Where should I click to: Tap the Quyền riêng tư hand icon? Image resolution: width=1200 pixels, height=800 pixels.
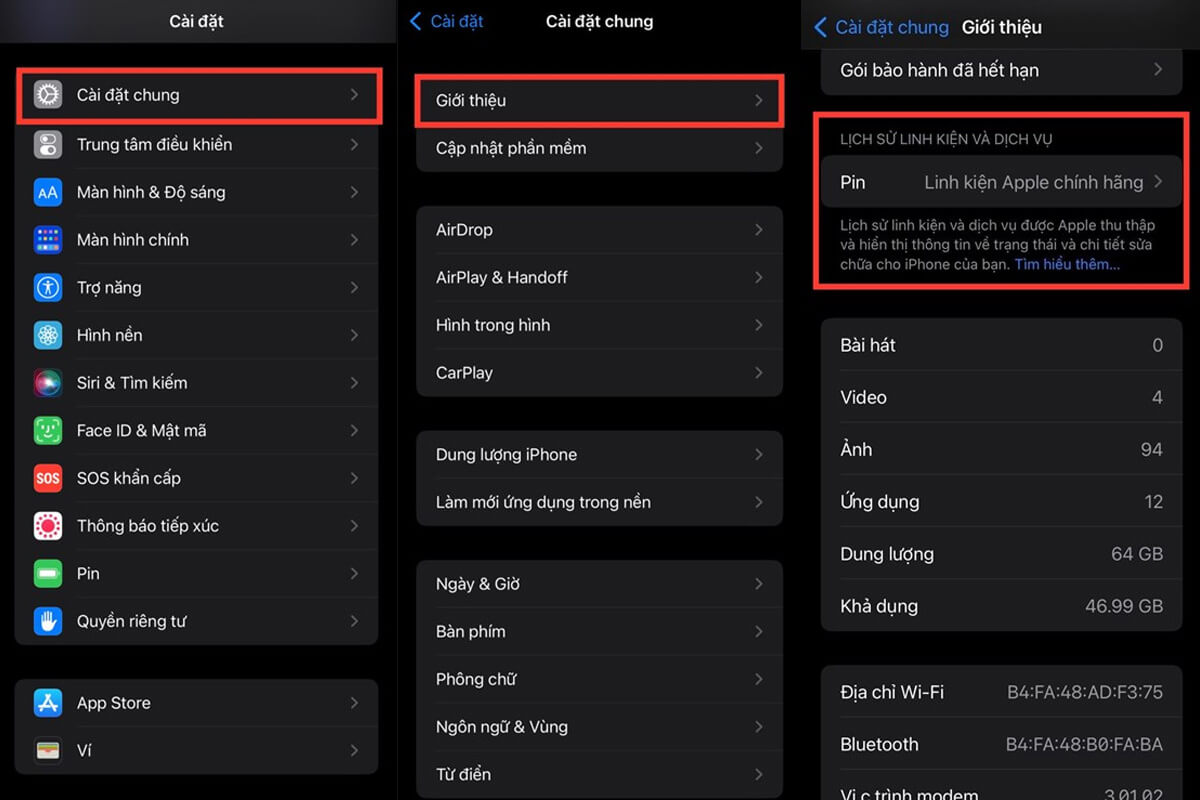point(48,621)
